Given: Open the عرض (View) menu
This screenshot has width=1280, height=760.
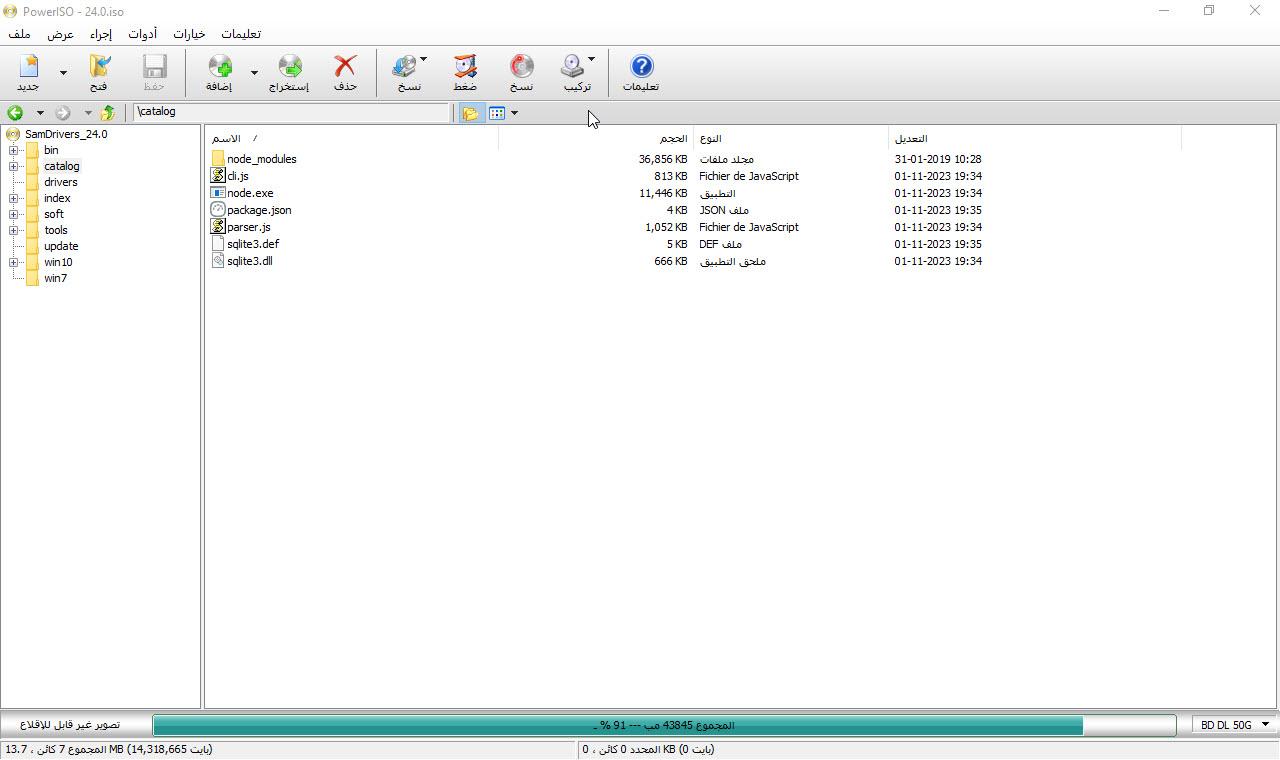Looking at the screenshot, I should click(x=61, y=34).
